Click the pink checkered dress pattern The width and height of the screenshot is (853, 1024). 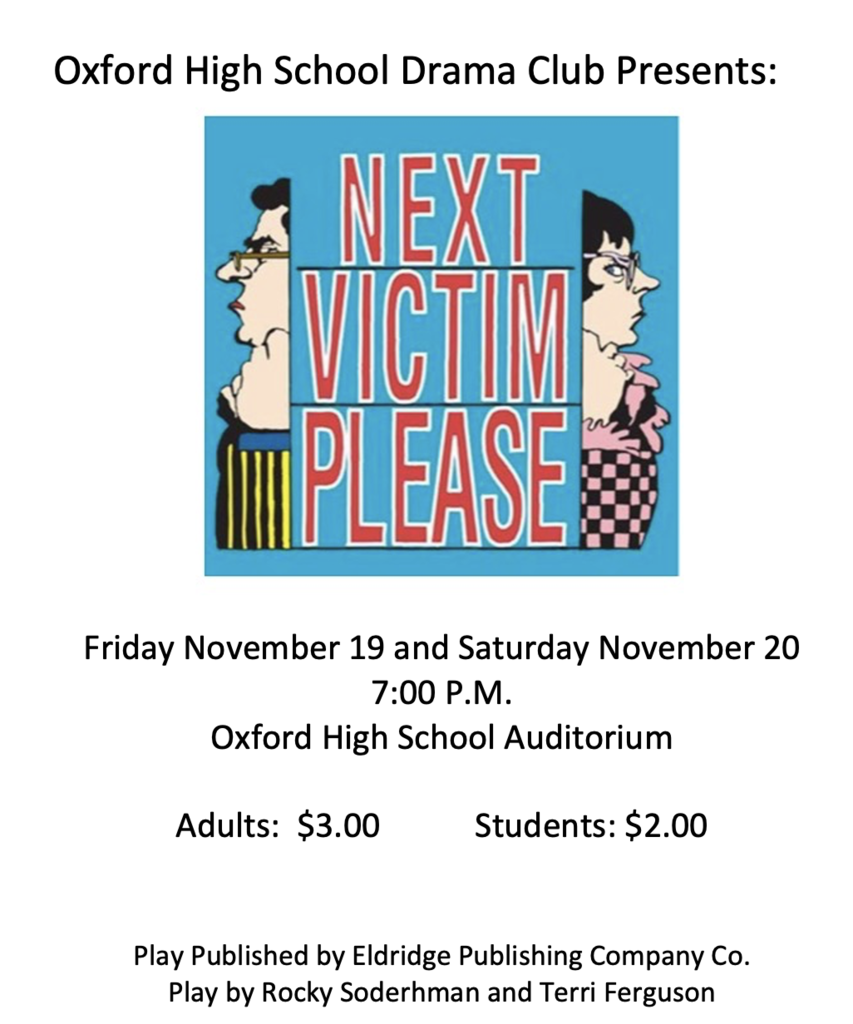618,498
